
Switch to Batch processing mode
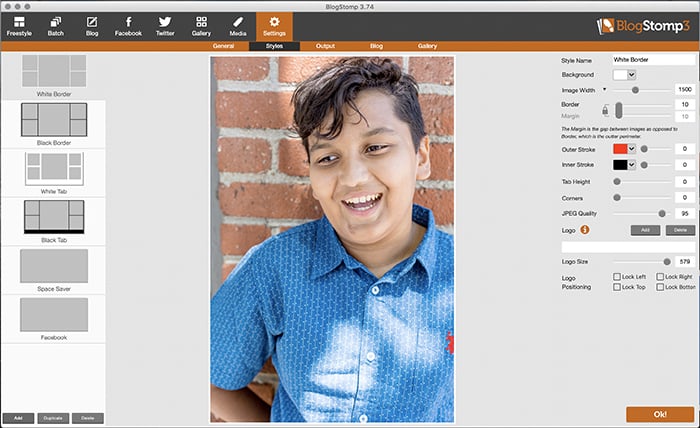point(55,26)
